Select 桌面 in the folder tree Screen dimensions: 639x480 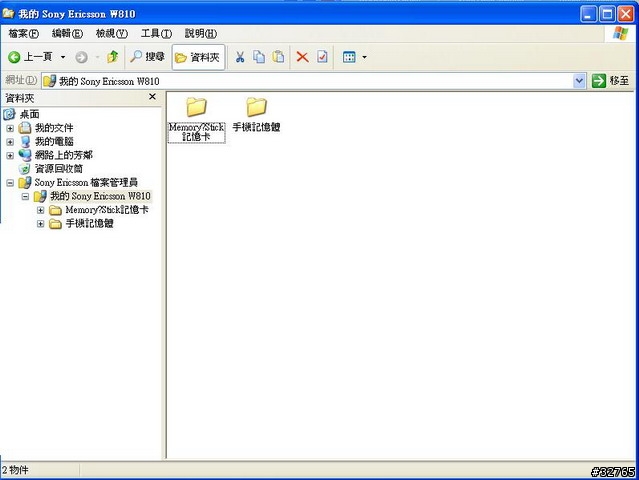(29, 114)
